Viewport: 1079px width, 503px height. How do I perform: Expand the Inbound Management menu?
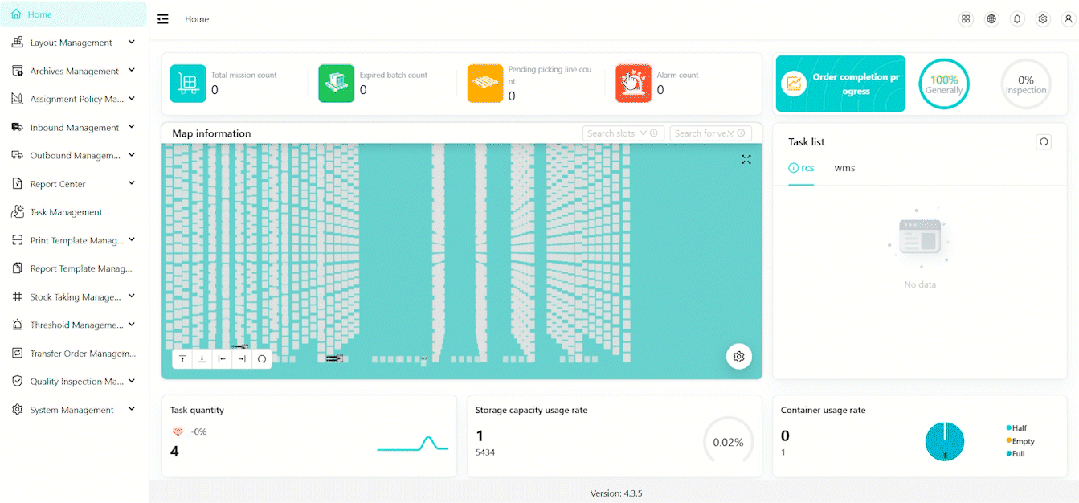coord(70,128)
